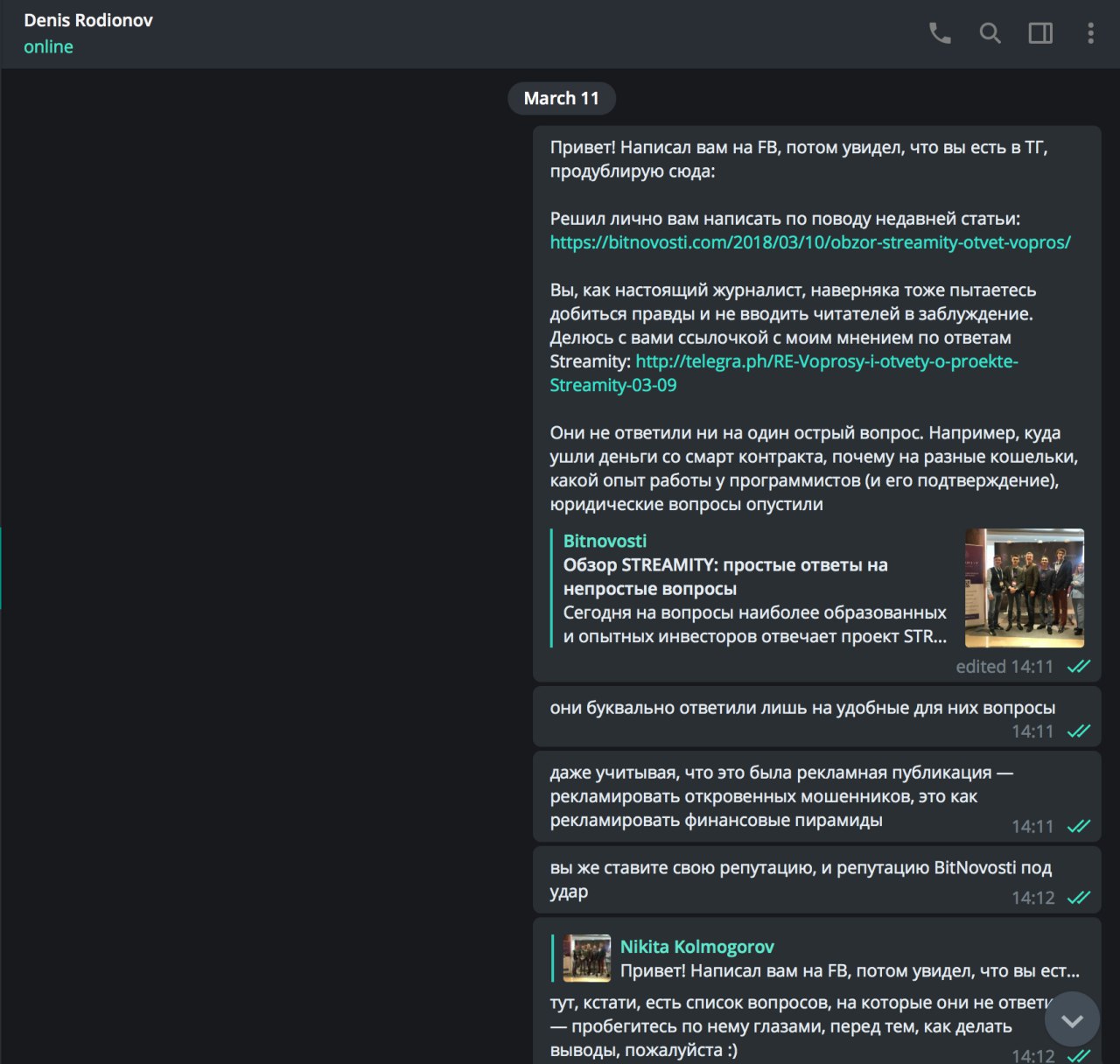Start a voice call with Denis Rodionov
The height and width of the screenshot is (1064, 1120).
(940, 33)
